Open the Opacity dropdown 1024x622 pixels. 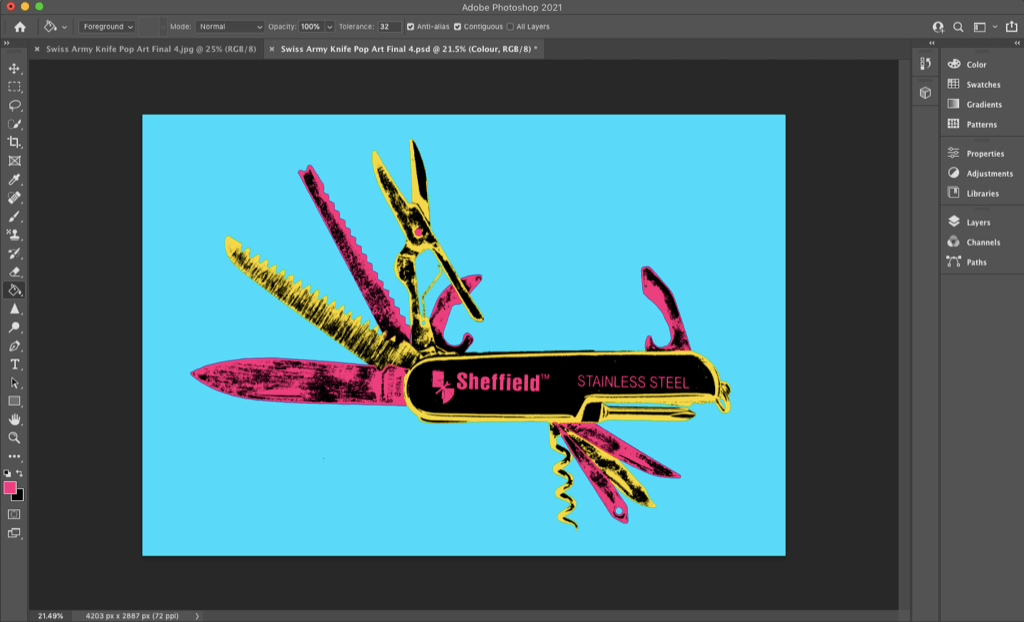[x=330, y=27]
